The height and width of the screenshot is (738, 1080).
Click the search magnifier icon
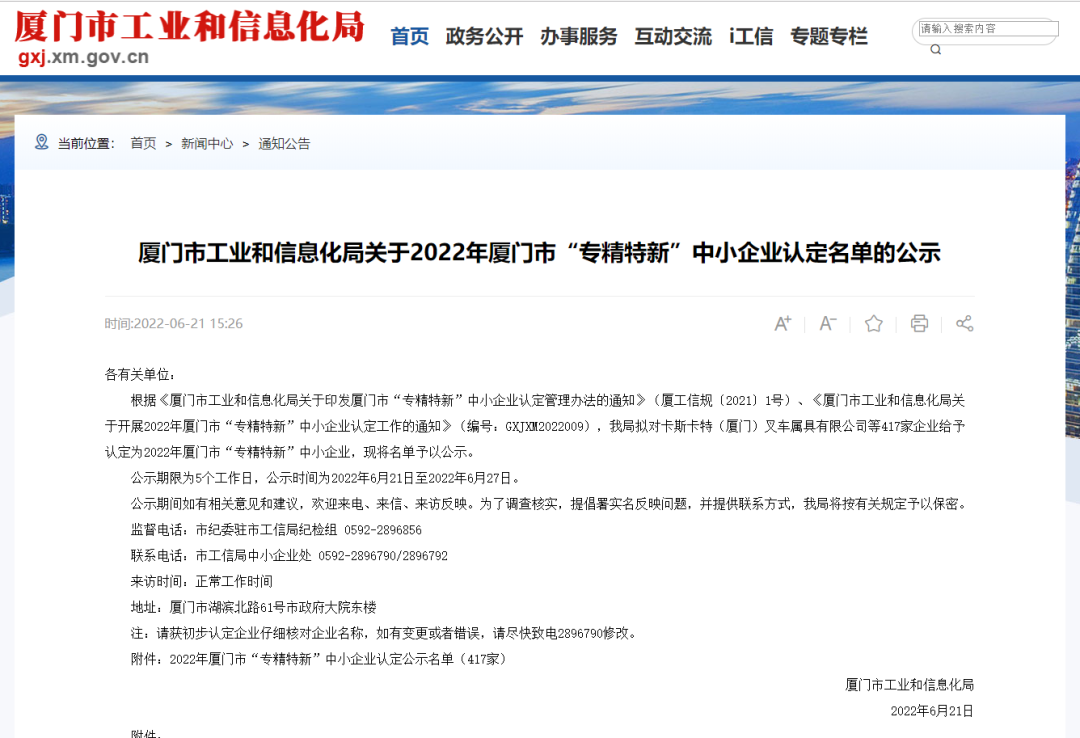point(936,49)
